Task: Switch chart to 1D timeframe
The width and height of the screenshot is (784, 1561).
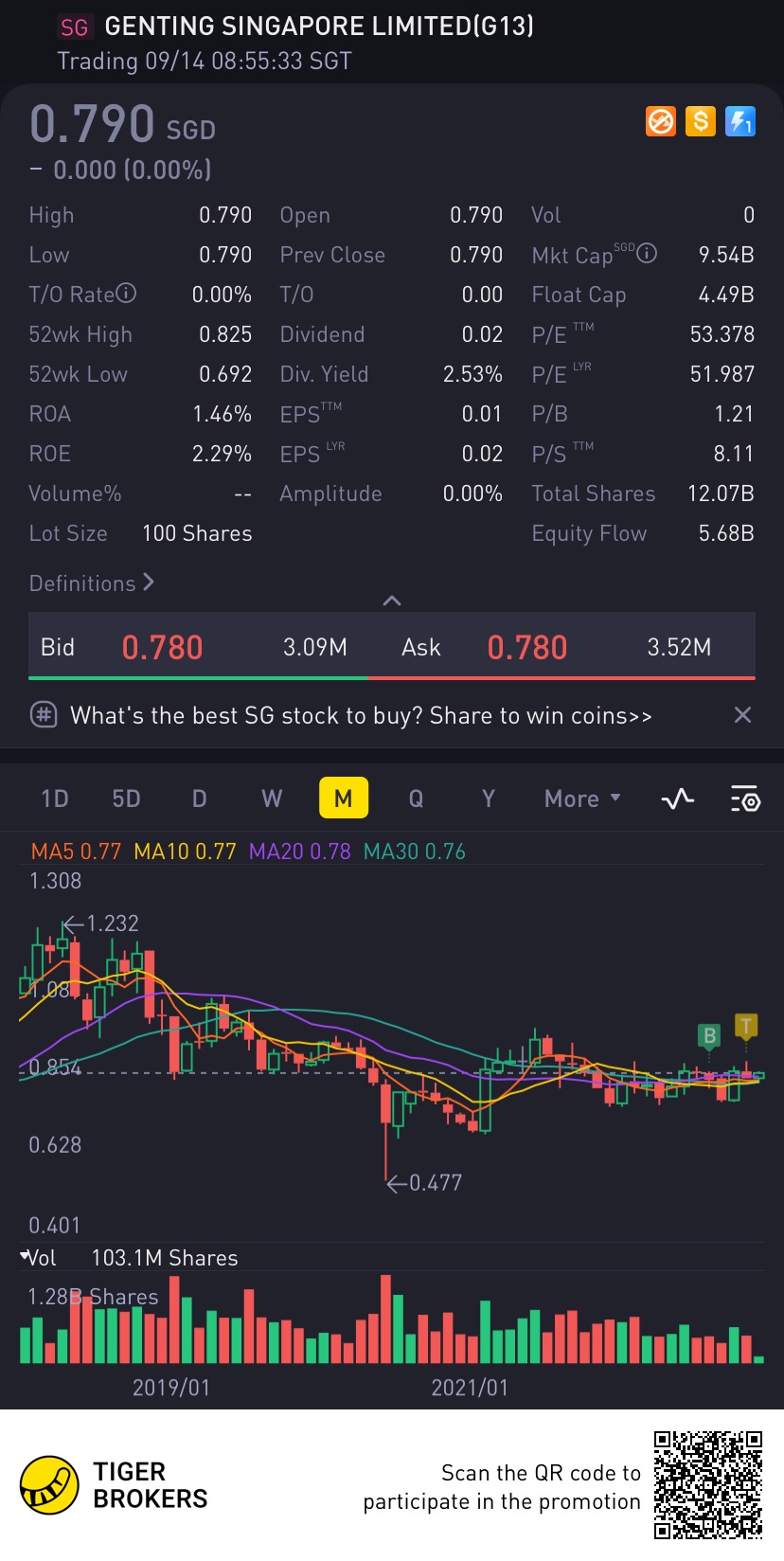Action: (x=55, y=798)
